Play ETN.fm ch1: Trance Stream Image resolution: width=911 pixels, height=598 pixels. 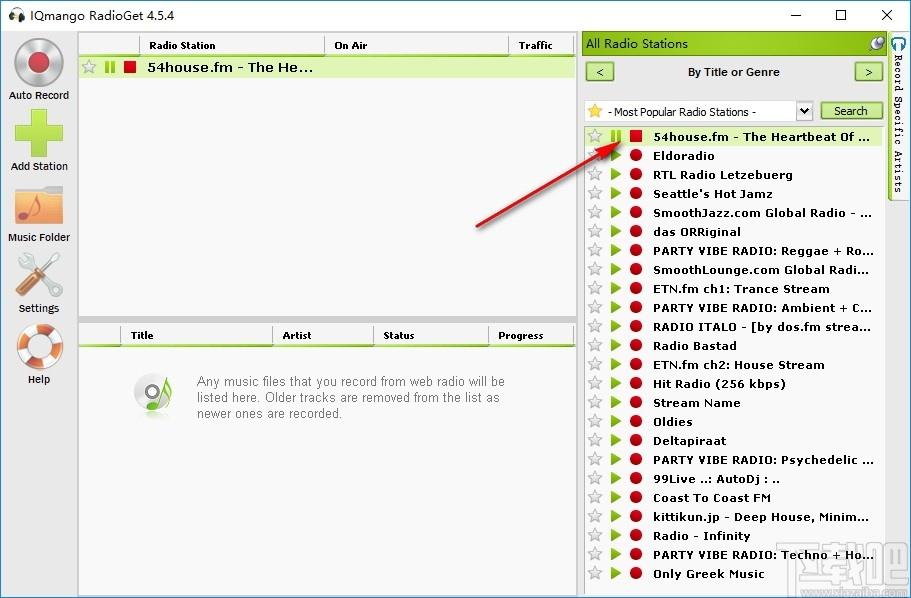click(616, 288)
